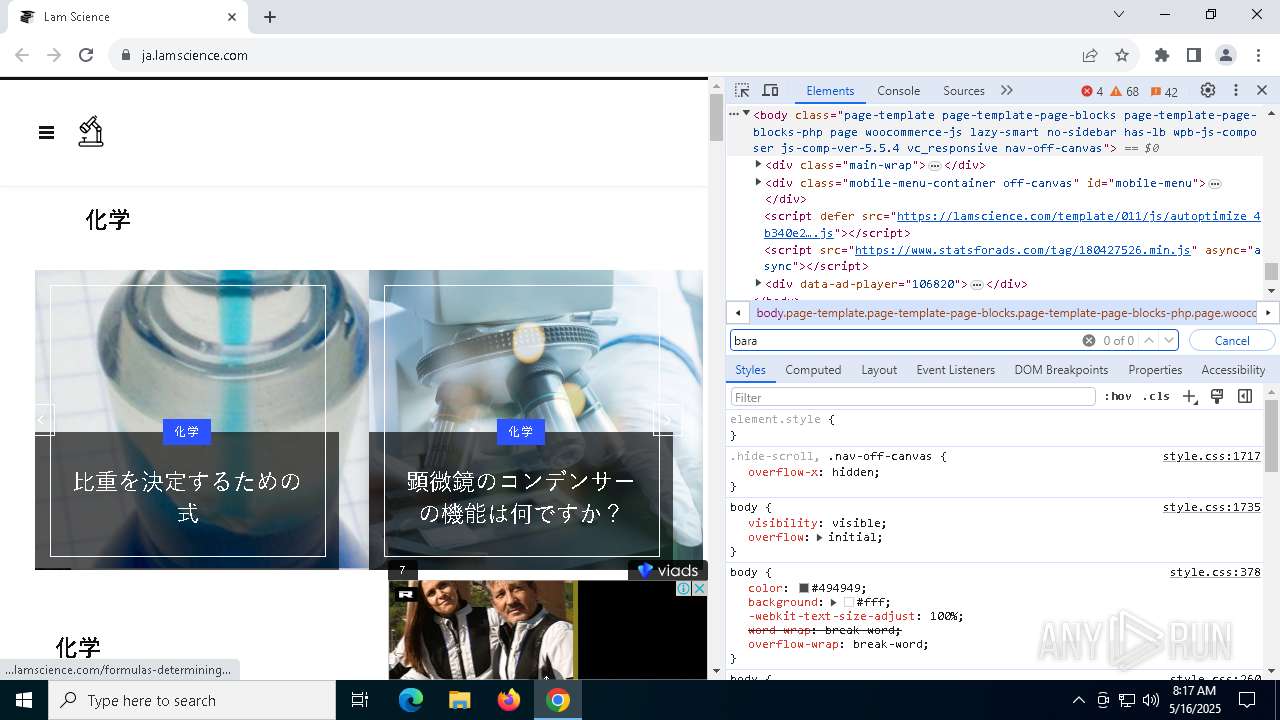Toggle the rendering emulations paintbrush icon
The width and height of the screenshot is (1280, 720).
[x=1217, y=397]
